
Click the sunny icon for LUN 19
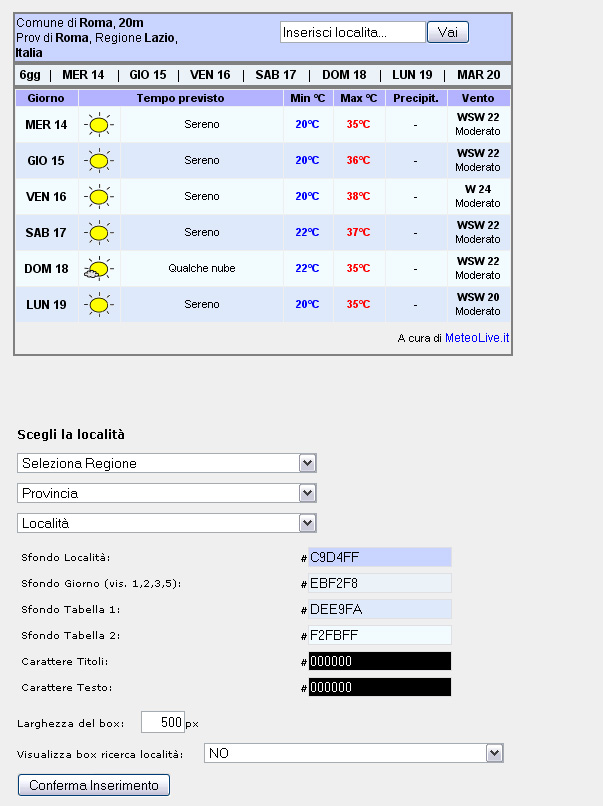point(99,305)
